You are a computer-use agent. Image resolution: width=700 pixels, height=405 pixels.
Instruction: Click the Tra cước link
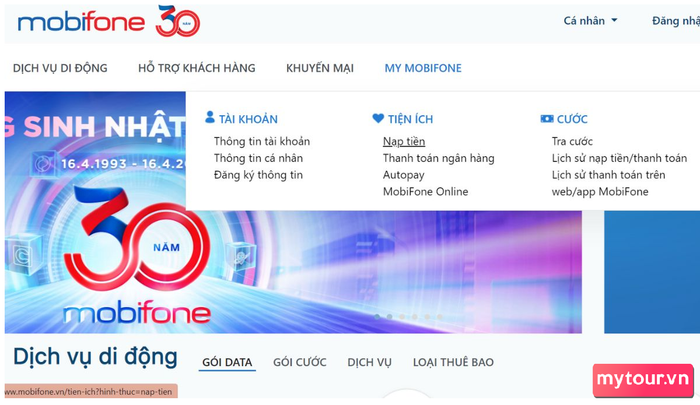[572, 142]
